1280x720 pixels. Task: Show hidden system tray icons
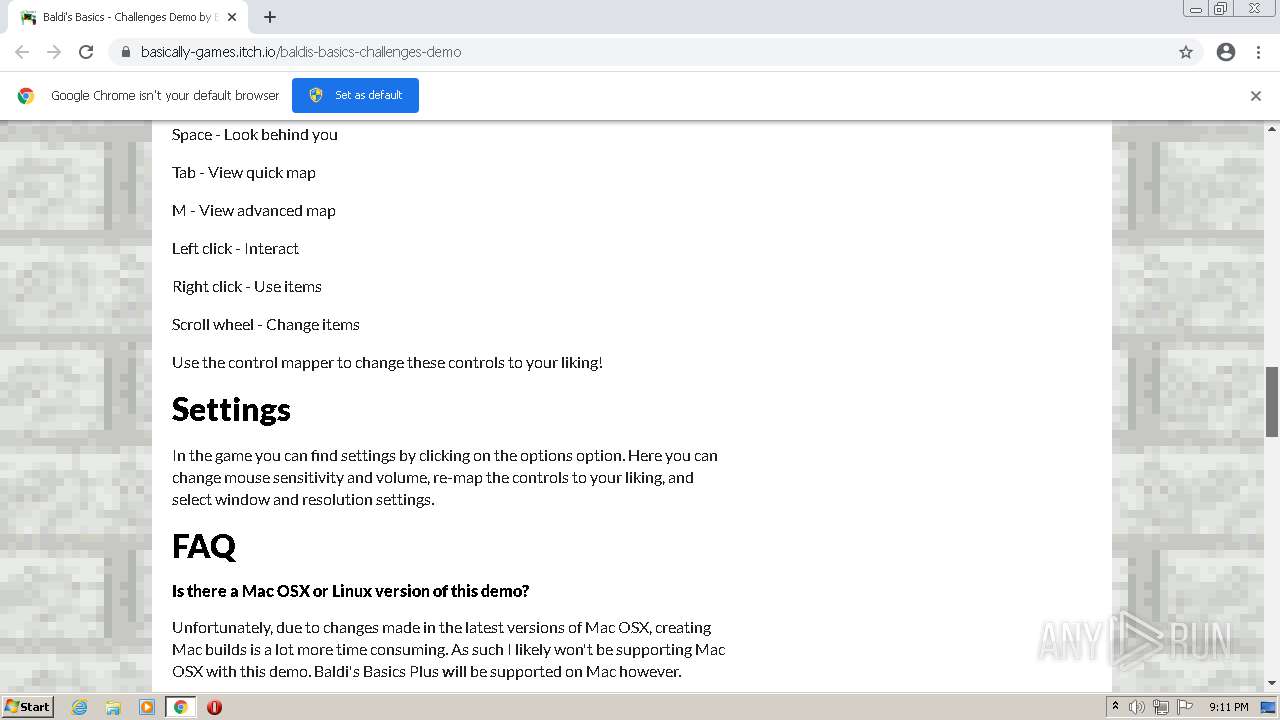[x=1116, y=707]
